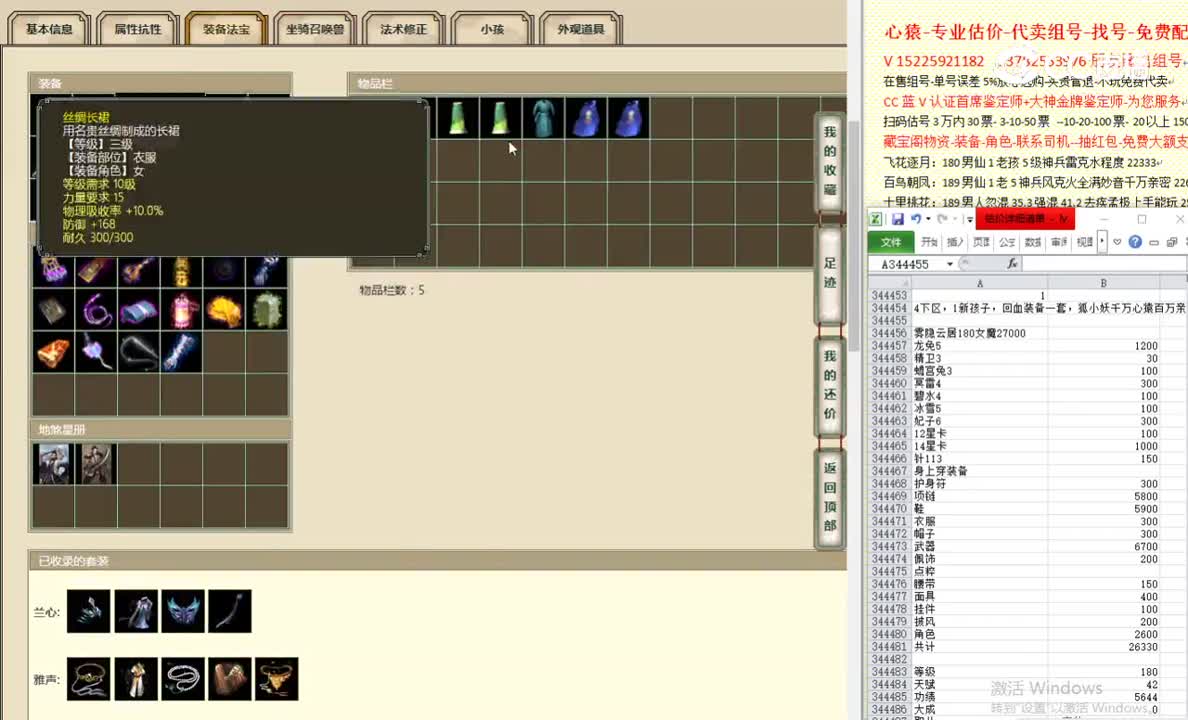
Task: Click the Excel Select All corner box
Action: 889,283
